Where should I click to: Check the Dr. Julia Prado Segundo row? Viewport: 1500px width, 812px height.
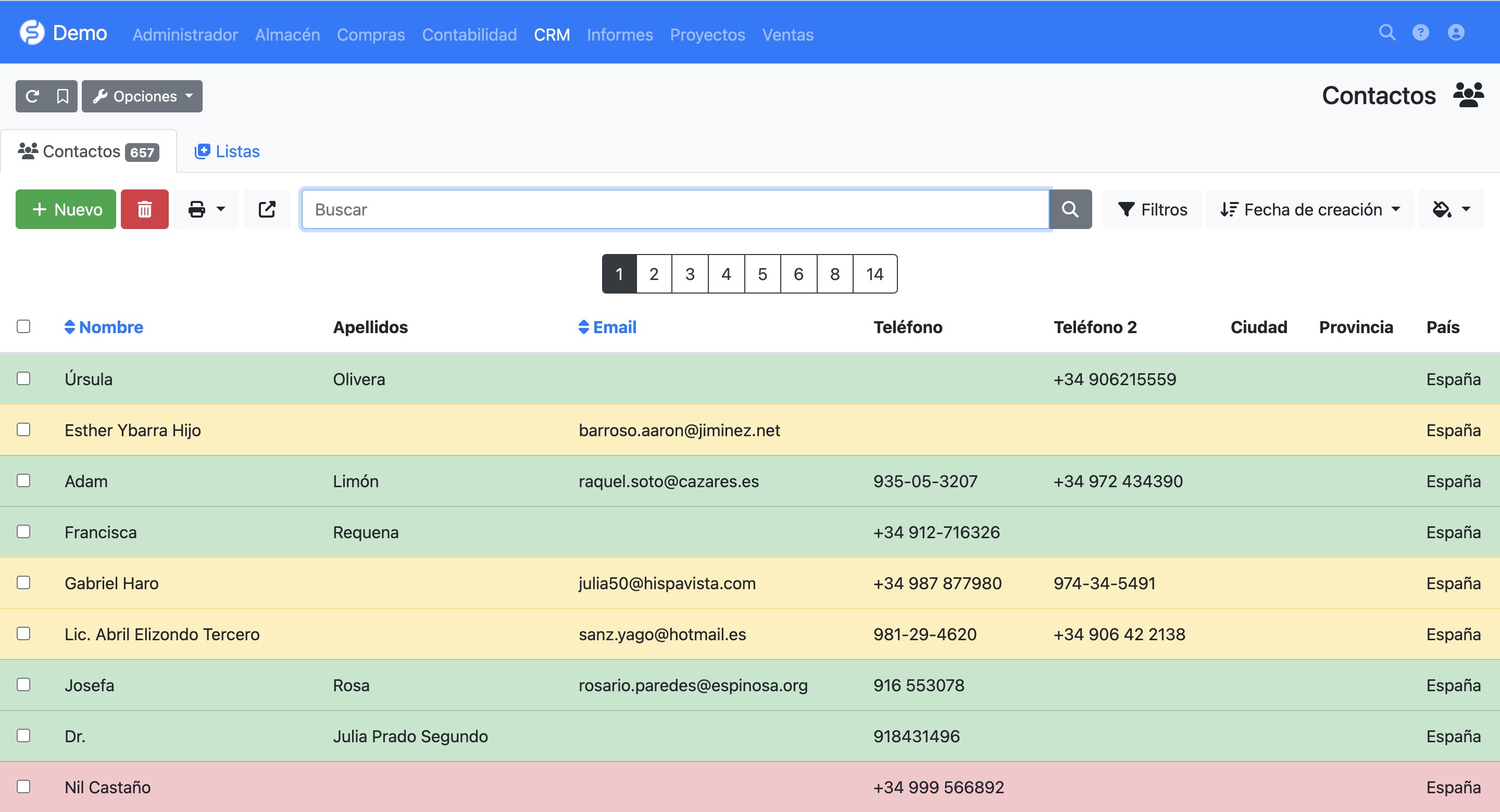click(23, 736)
